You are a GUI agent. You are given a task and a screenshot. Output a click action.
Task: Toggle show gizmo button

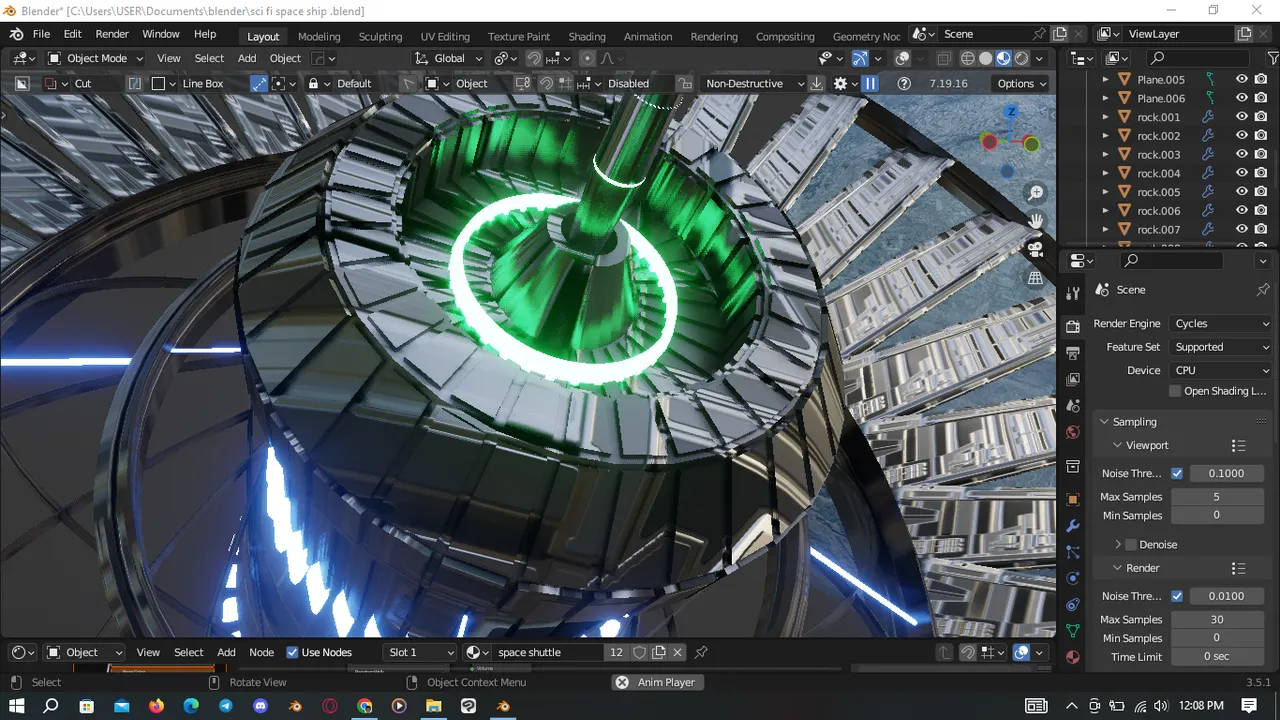tap(860, 58)
